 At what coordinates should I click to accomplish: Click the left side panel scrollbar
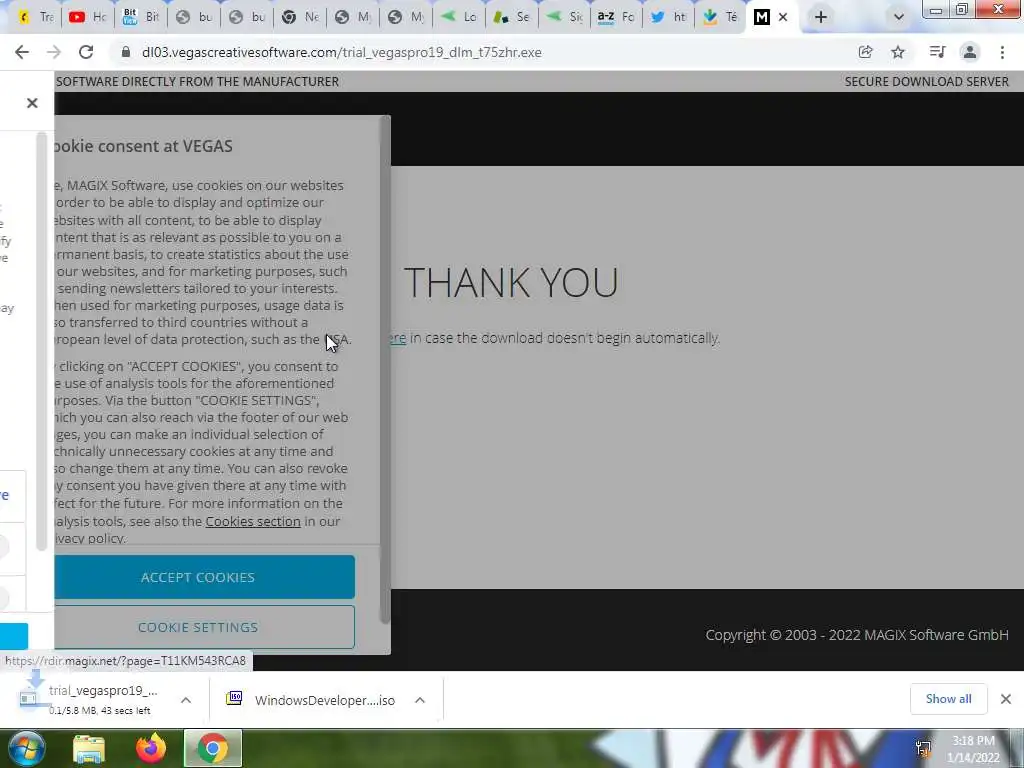41,341
